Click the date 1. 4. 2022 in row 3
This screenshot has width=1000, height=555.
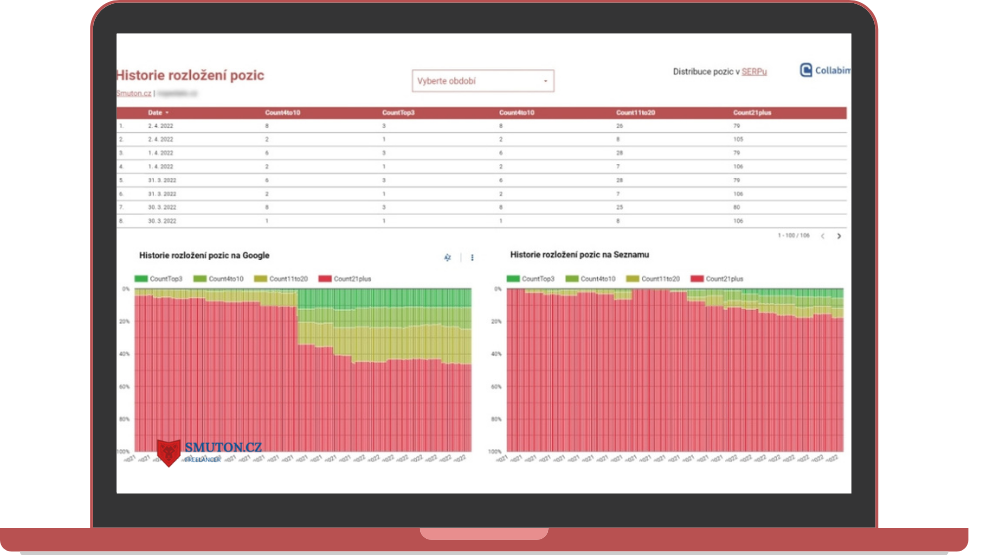(161, 153)
